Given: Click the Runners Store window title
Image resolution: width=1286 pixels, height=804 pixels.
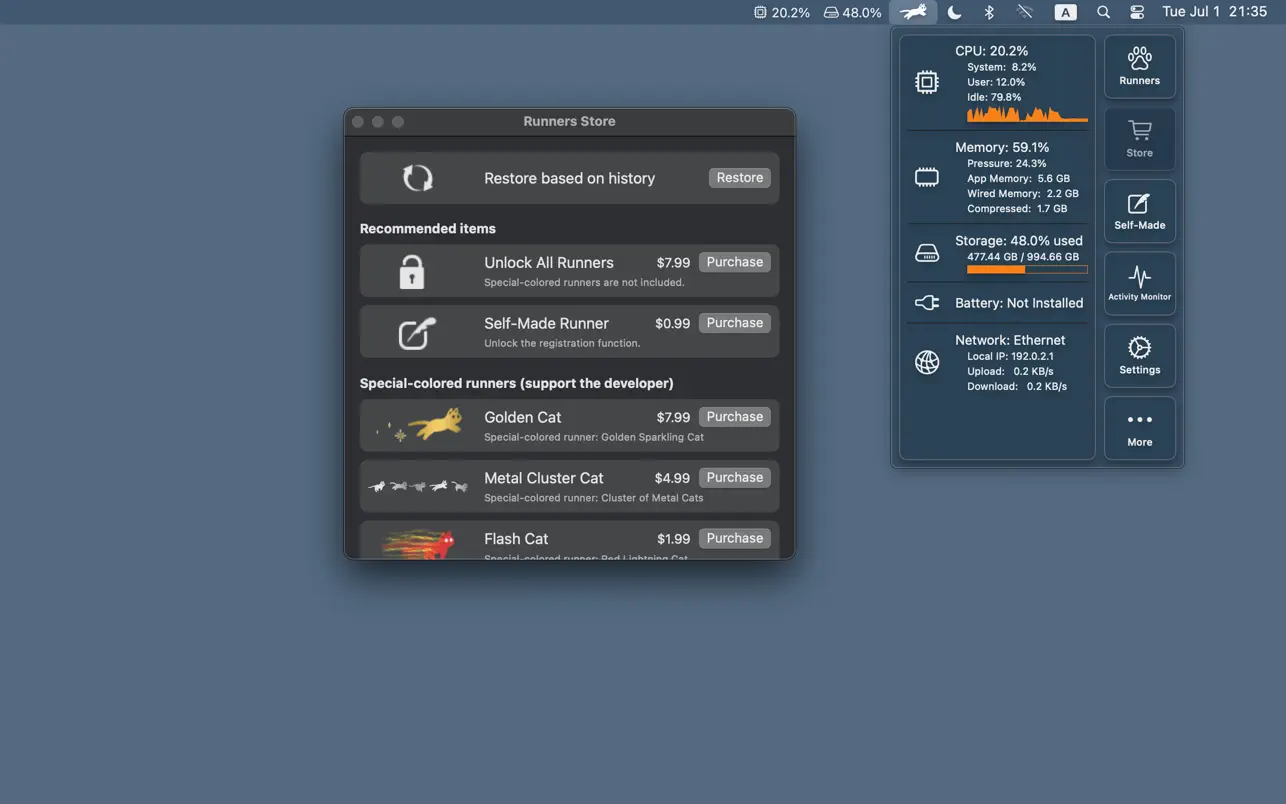Looking at the screenshot, I should tap(569, 121).
